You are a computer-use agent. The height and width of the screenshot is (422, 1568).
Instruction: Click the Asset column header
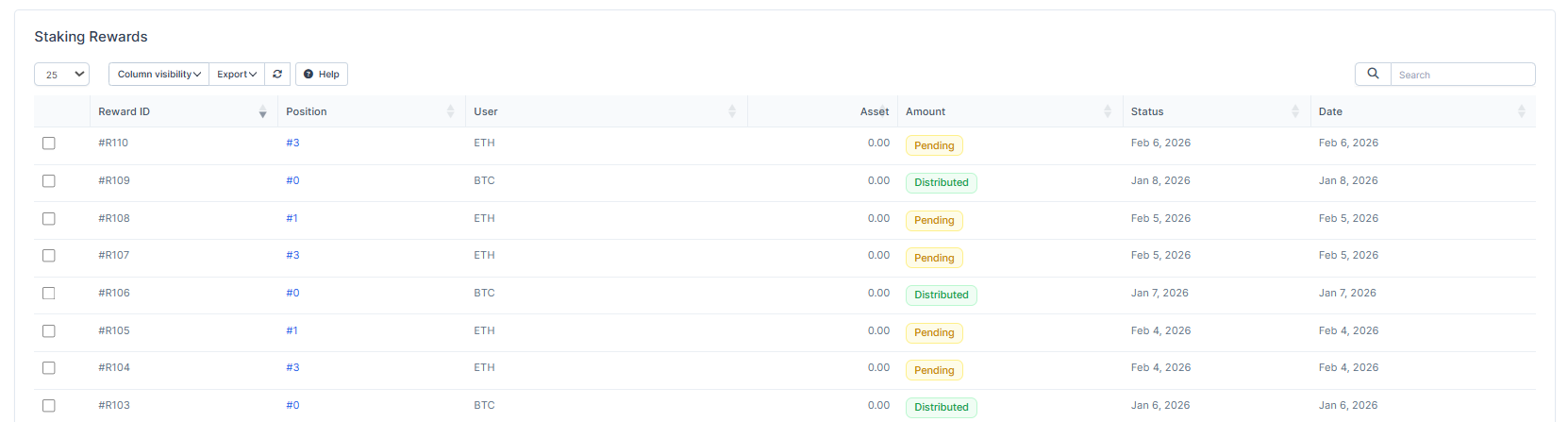pyautogui.click(x=874, y=111)
